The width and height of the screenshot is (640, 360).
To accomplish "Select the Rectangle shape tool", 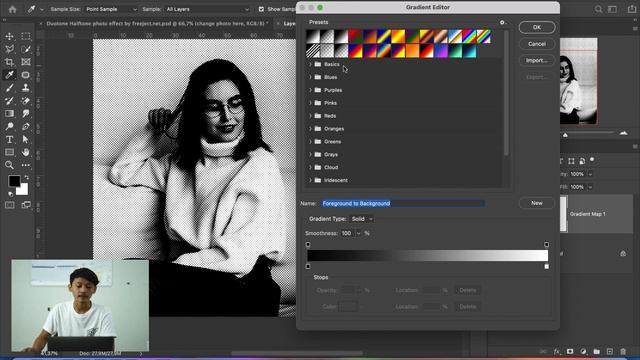I will 9,152.
